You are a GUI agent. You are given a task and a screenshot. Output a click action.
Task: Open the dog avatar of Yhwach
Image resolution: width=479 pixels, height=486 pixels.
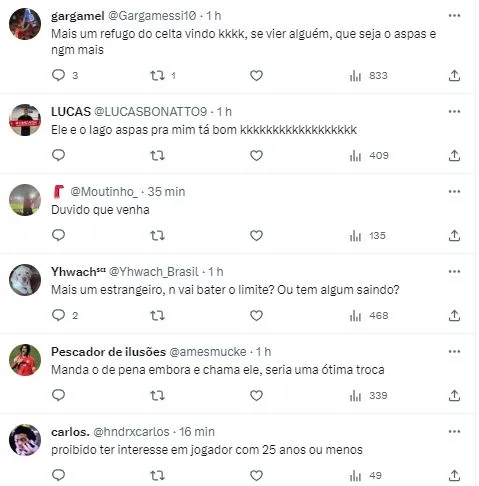(25, 280)
